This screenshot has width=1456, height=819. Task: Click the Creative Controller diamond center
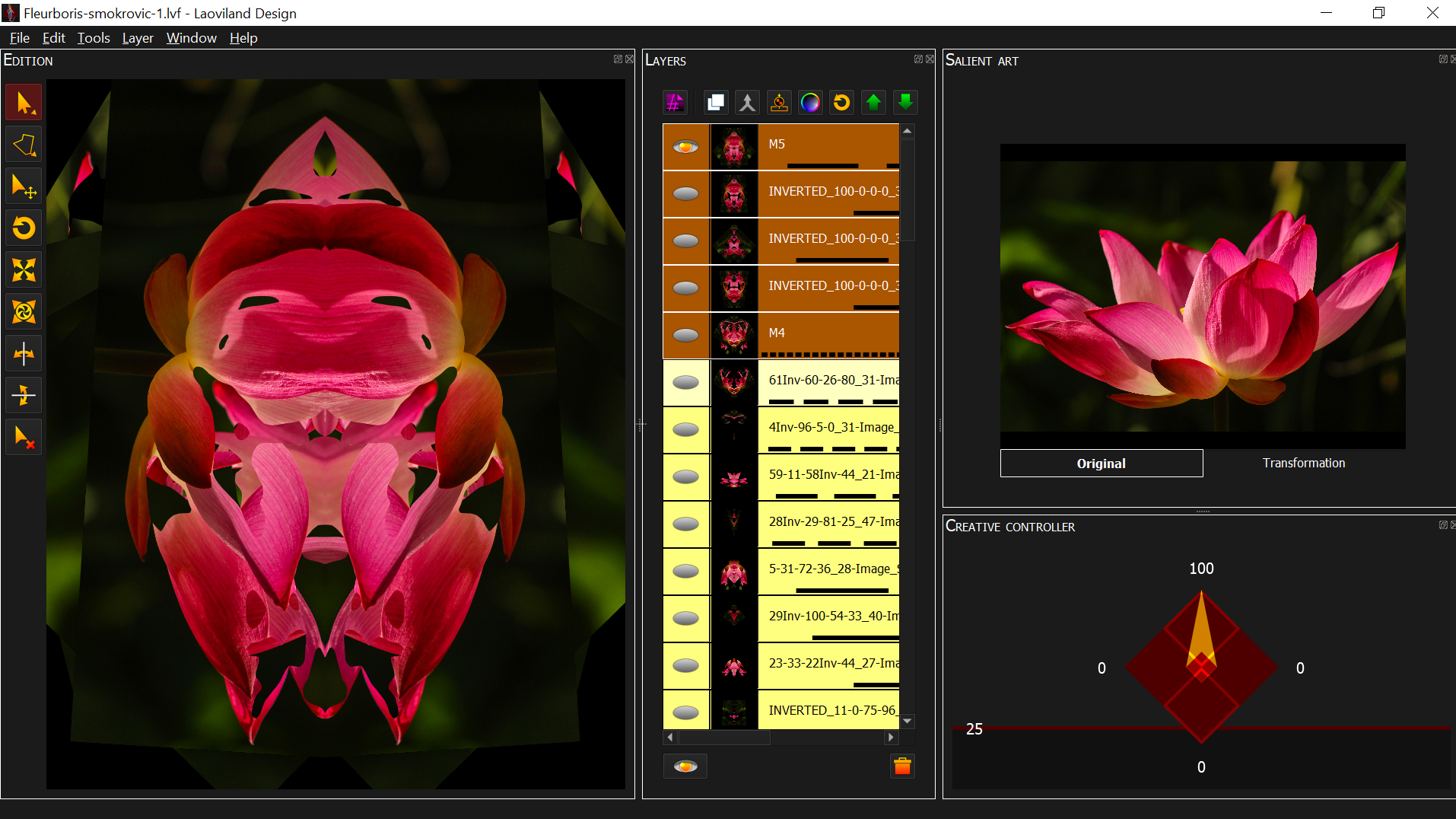(x=1201, y=668)
